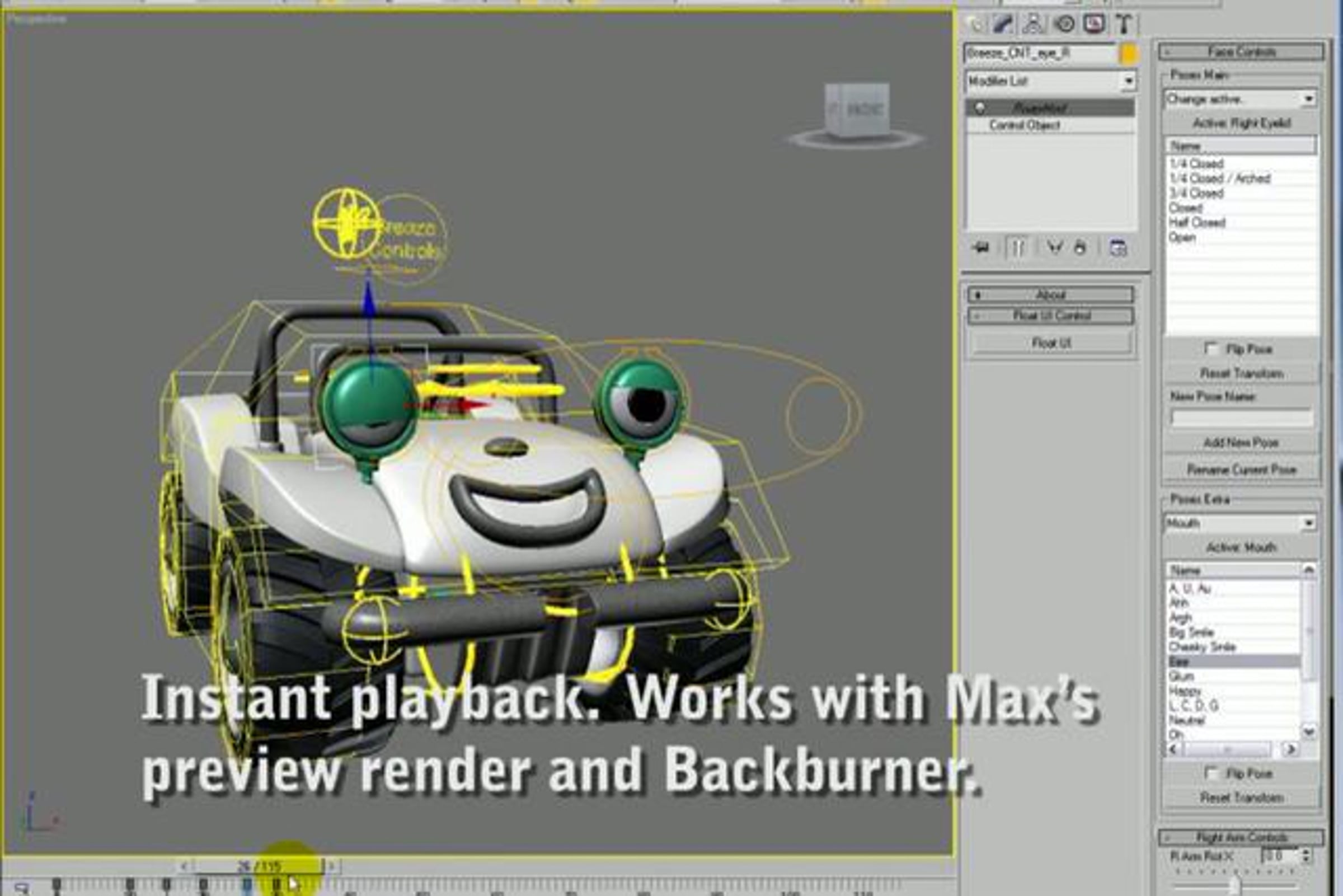
Task: Click mouth pose list scroll up arrow
Action: 1308,570
